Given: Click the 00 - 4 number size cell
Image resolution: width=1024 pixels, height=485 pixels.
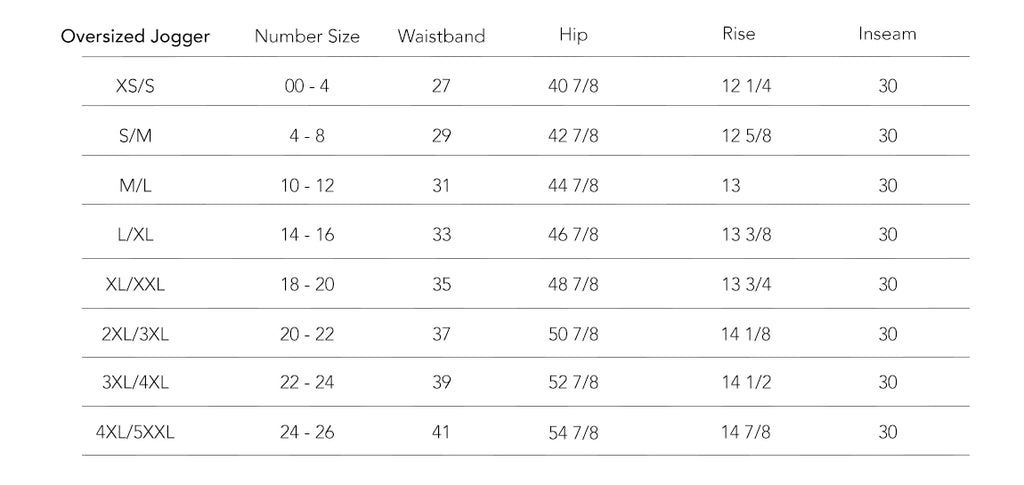Looking at the screenshot, I should [x=307, y=86].
